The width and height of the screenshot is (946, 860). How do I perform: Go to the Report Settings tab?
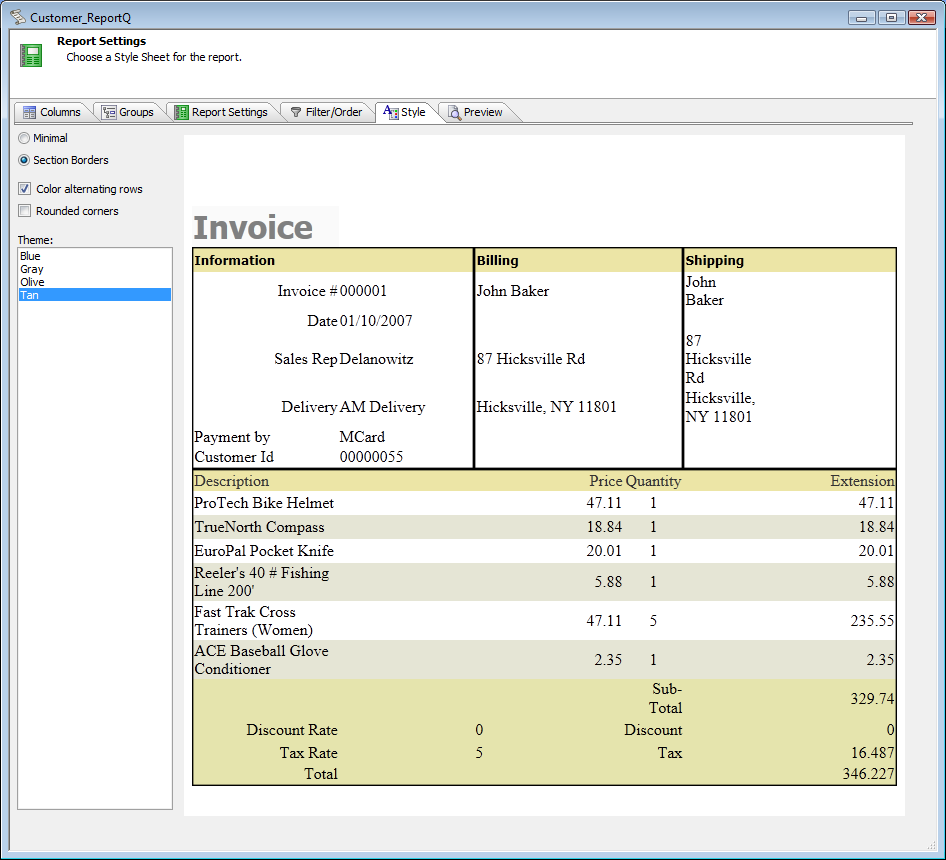click(x=221, y=112)
